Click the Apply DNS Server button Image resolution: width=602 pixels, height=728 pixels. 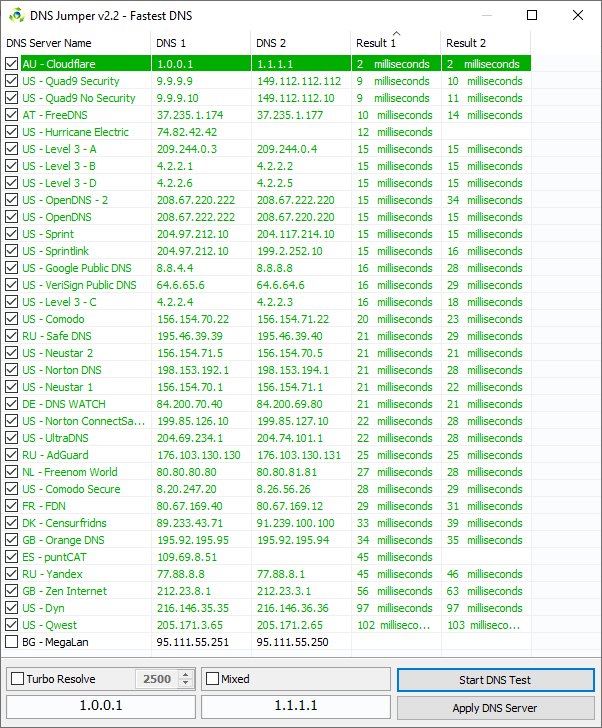(496, 708)
